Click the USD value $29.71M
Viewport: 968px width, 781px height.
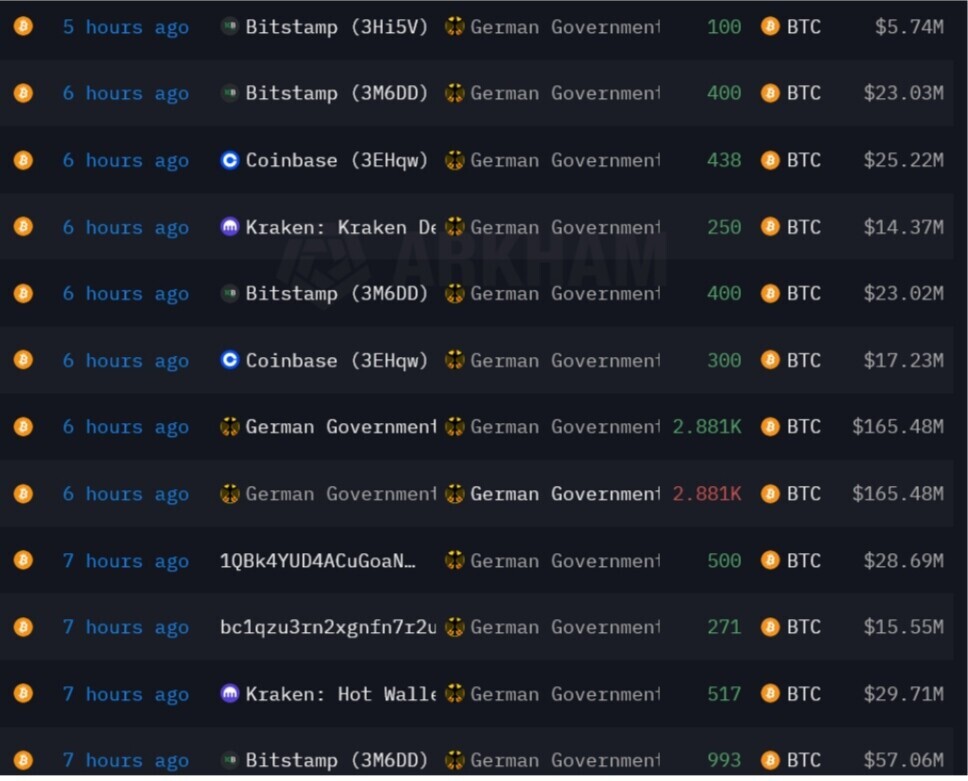(904, 694)
